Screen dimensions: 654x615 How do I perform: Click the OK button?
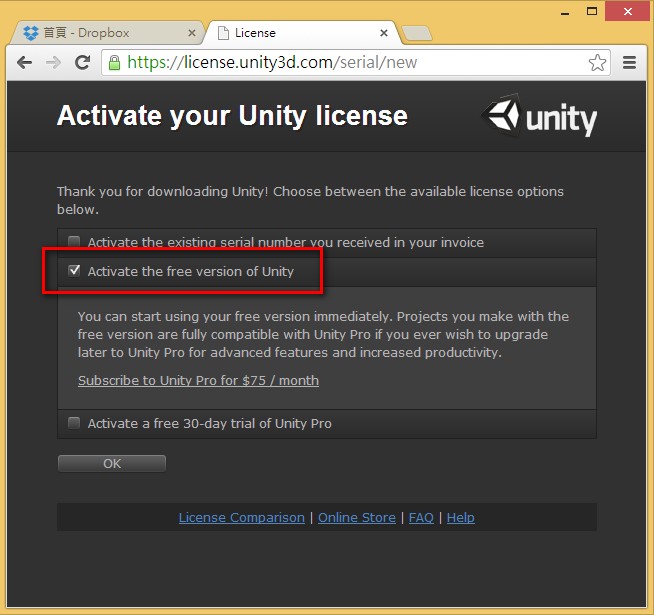[x=112, y=464]
